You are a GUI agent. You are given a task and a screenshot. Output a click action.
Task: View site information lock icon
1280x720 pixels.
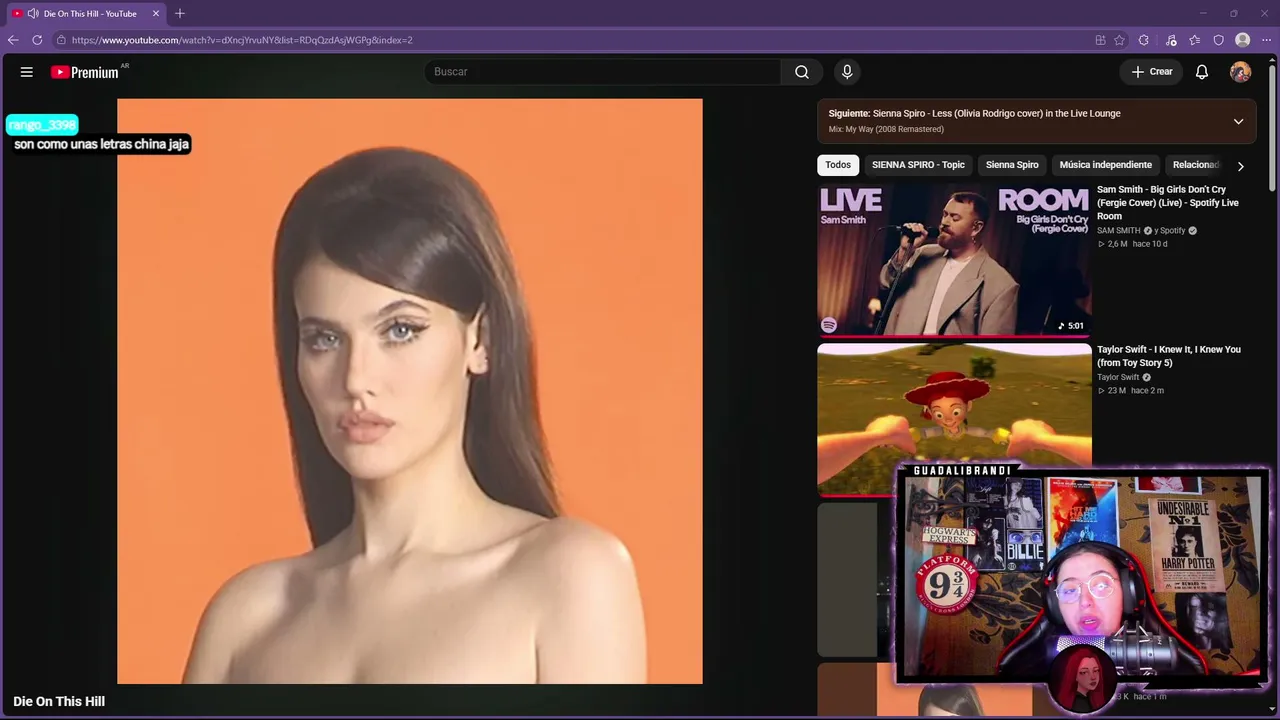point(61,40)
